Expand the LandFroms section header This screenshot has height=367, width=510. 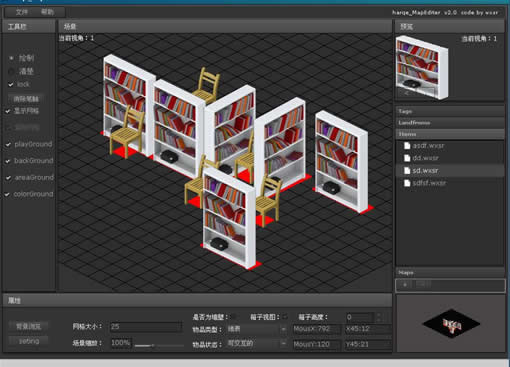tap(450, 123)
